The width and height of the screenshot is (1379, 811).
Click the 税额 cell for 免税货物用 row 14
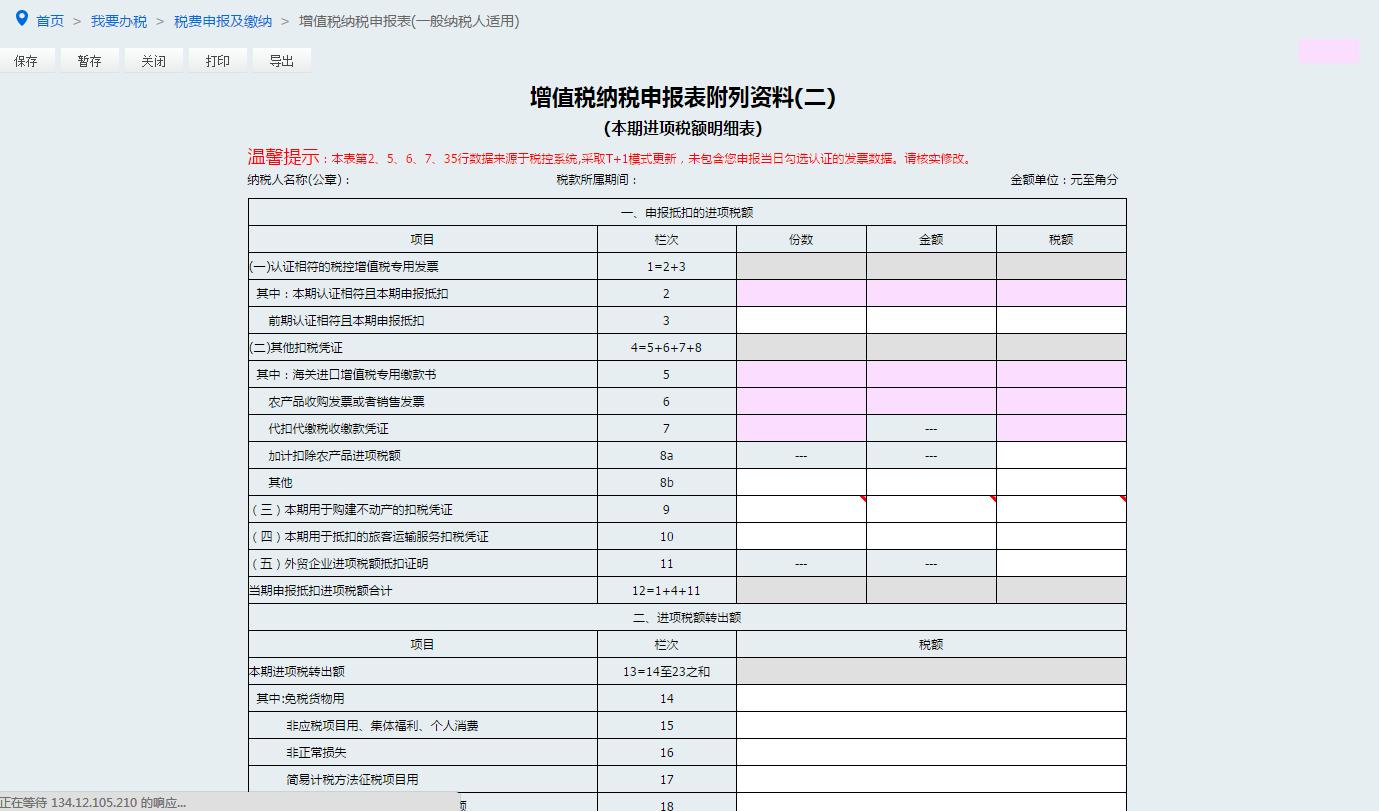(930, 697)
